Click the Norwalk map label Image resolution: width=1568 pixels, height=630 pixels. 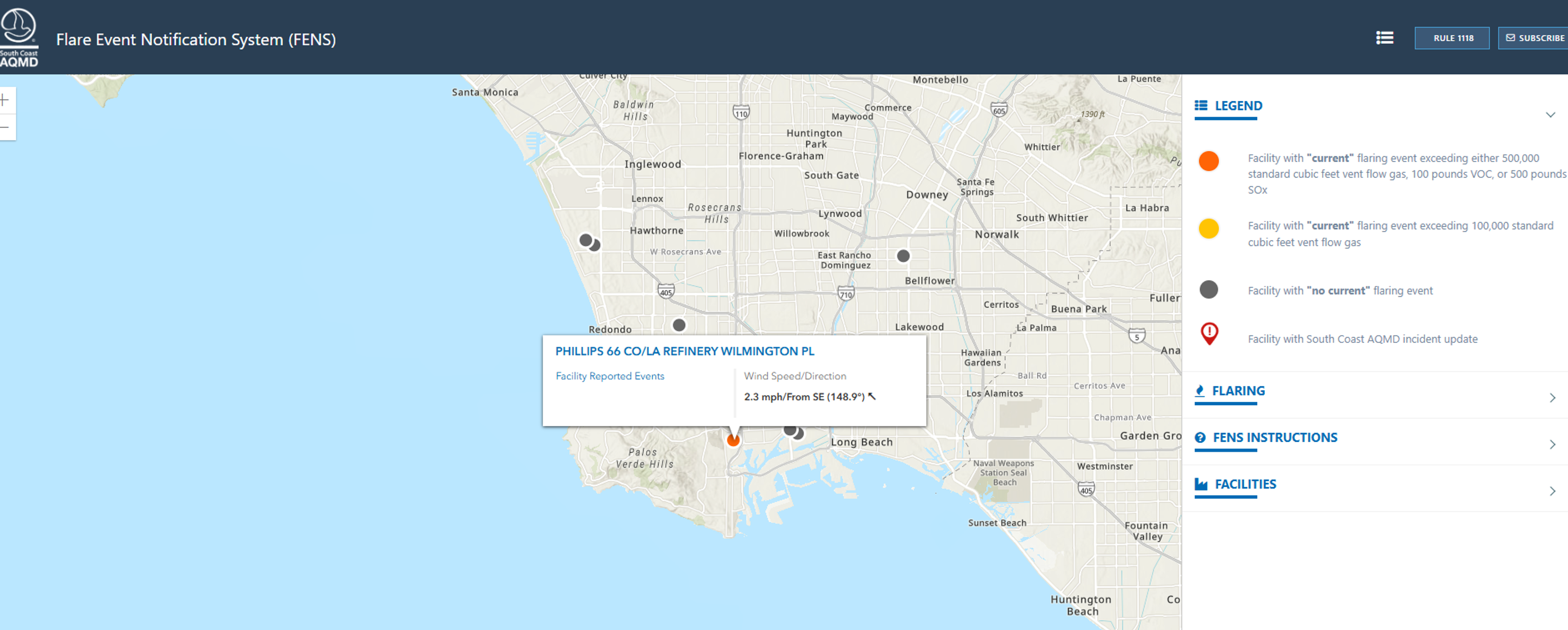coord(996,234)
